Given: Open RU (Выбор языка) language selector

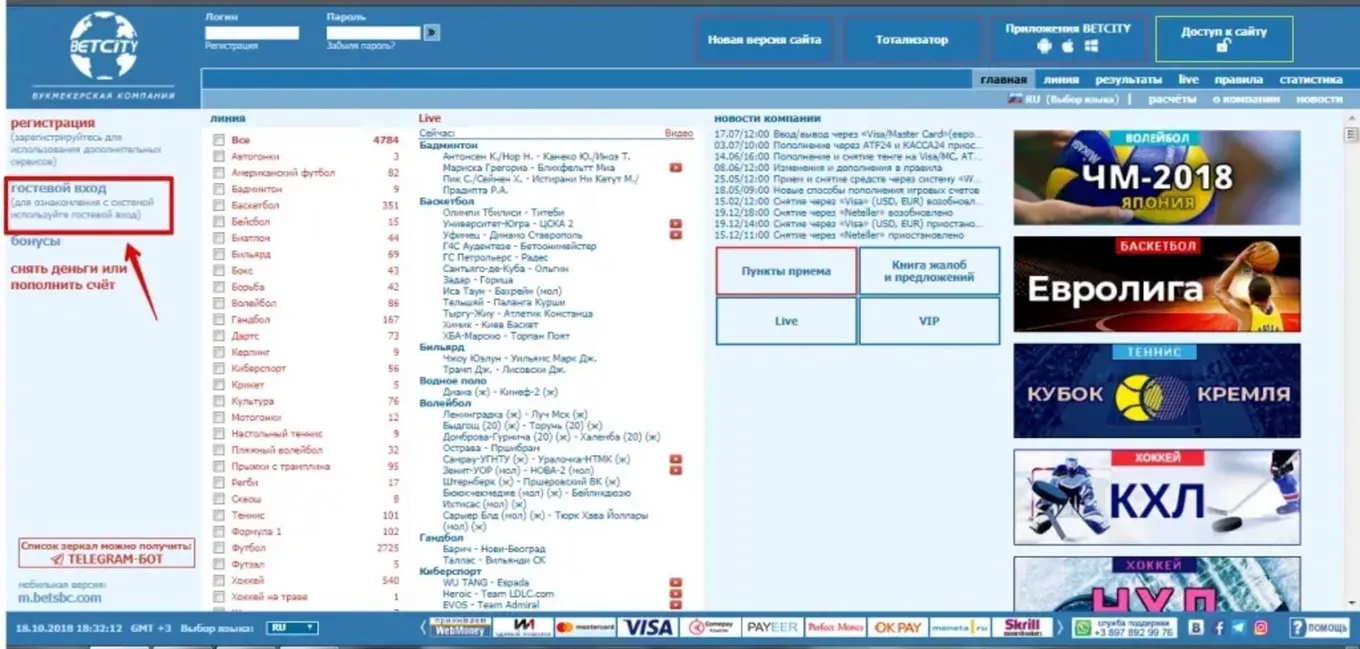Looking at the screenshot, I should (1064, 100).
